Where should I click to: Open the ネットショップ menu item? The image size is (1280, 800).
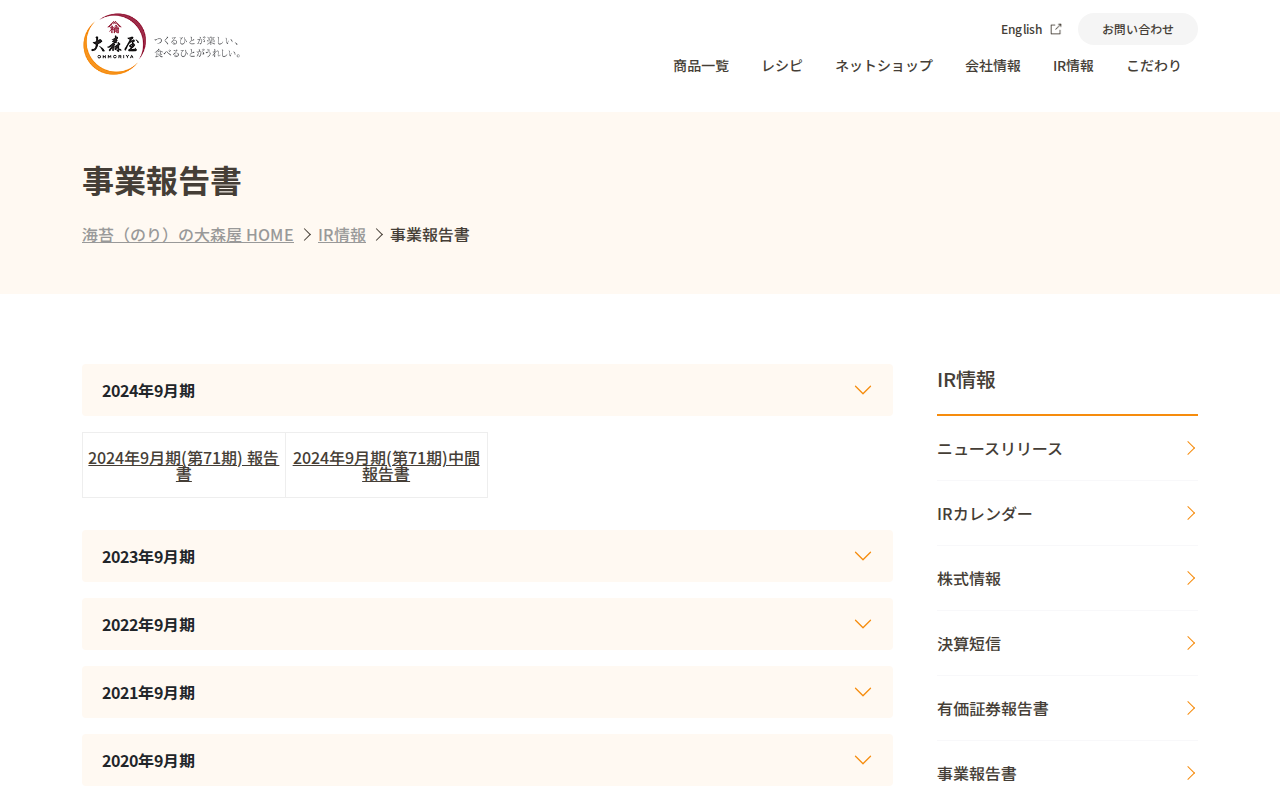[884, 65]
